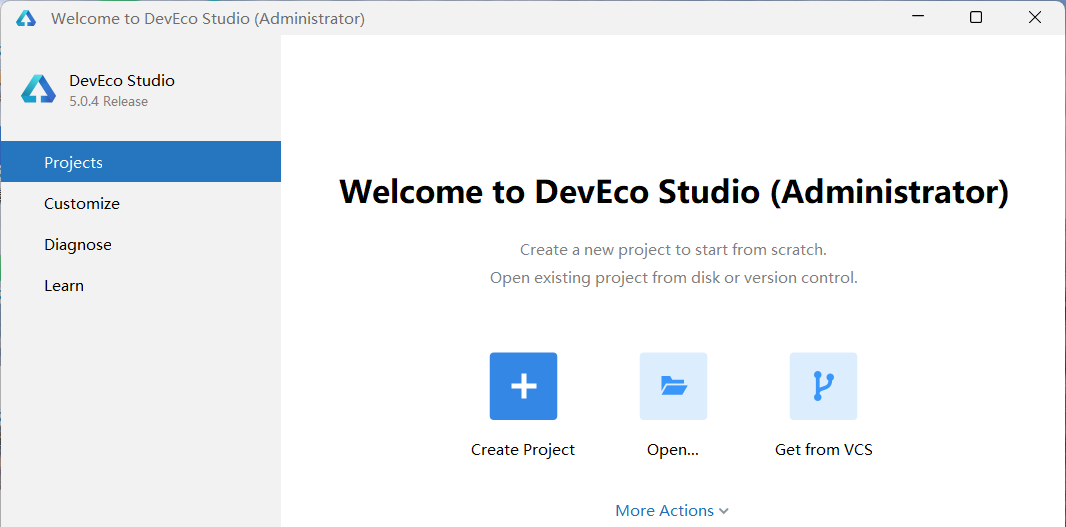Expand the More Actions dropdown

[672, 510]
